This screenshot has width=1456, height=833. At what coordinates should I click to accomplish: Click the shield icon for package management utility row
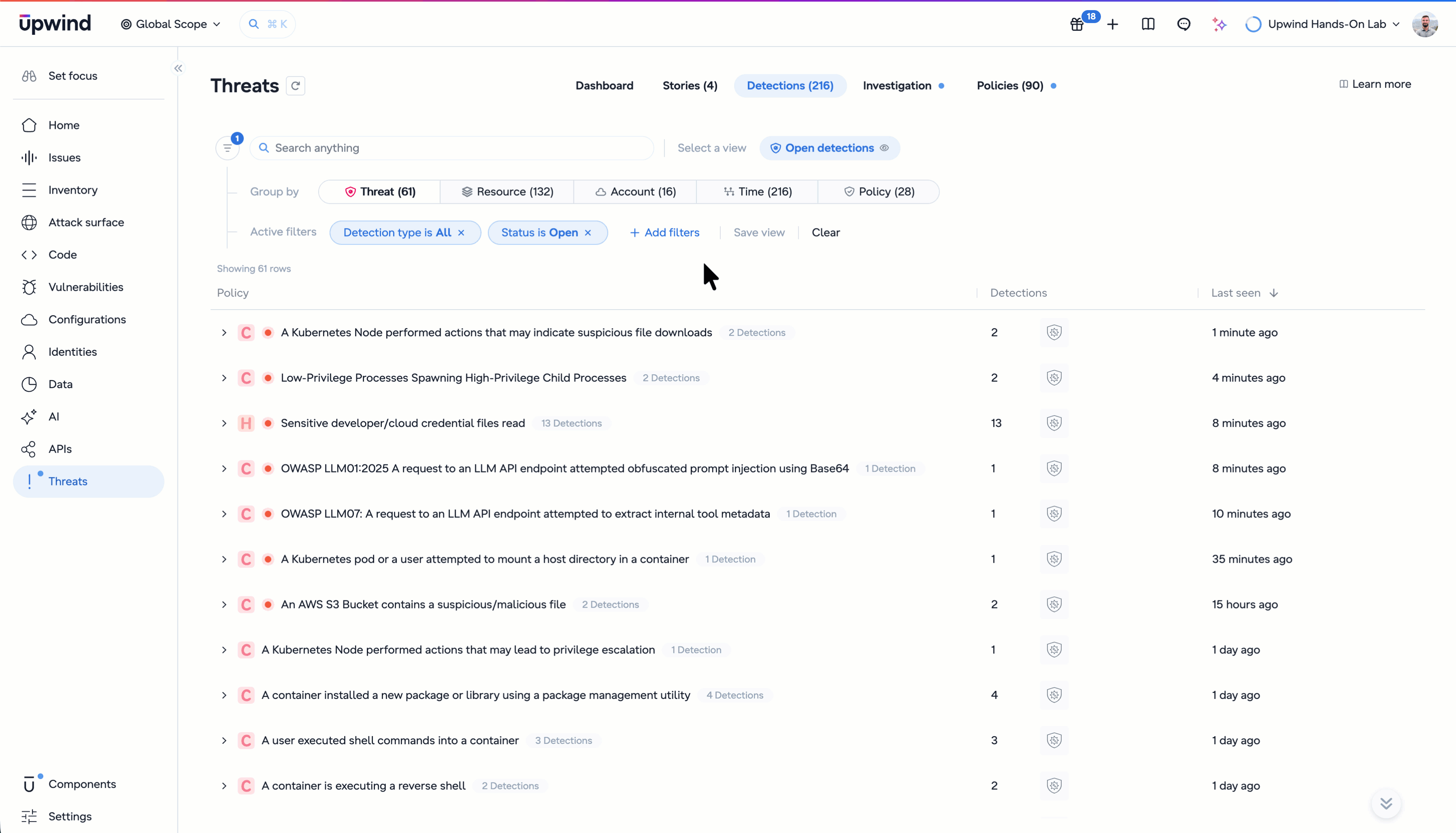[x=1054, y=695]
